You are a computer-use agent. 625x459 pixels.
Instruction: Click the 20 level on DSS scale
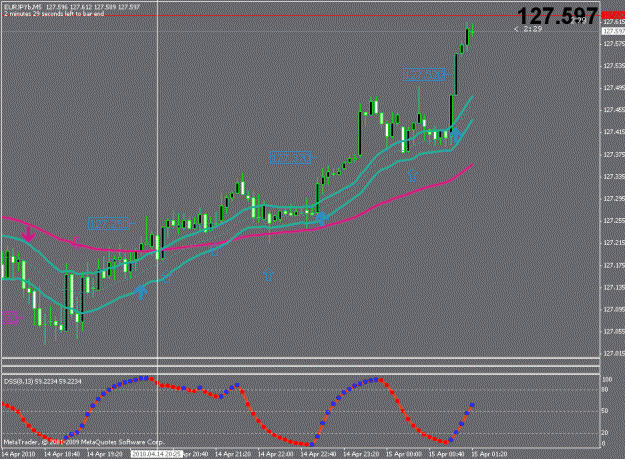pyautogui.click(x=605, y=433)
